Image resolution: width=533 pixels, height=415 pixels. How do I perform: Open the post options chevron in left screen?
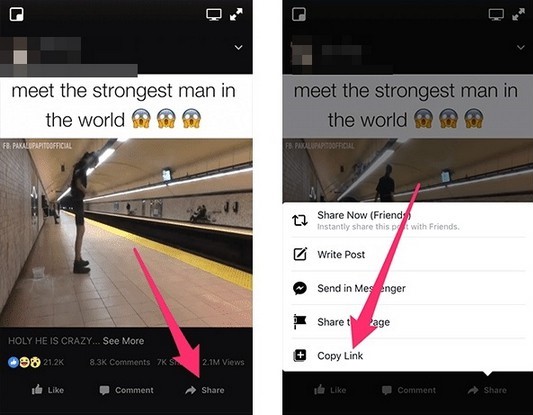point(239,47)
